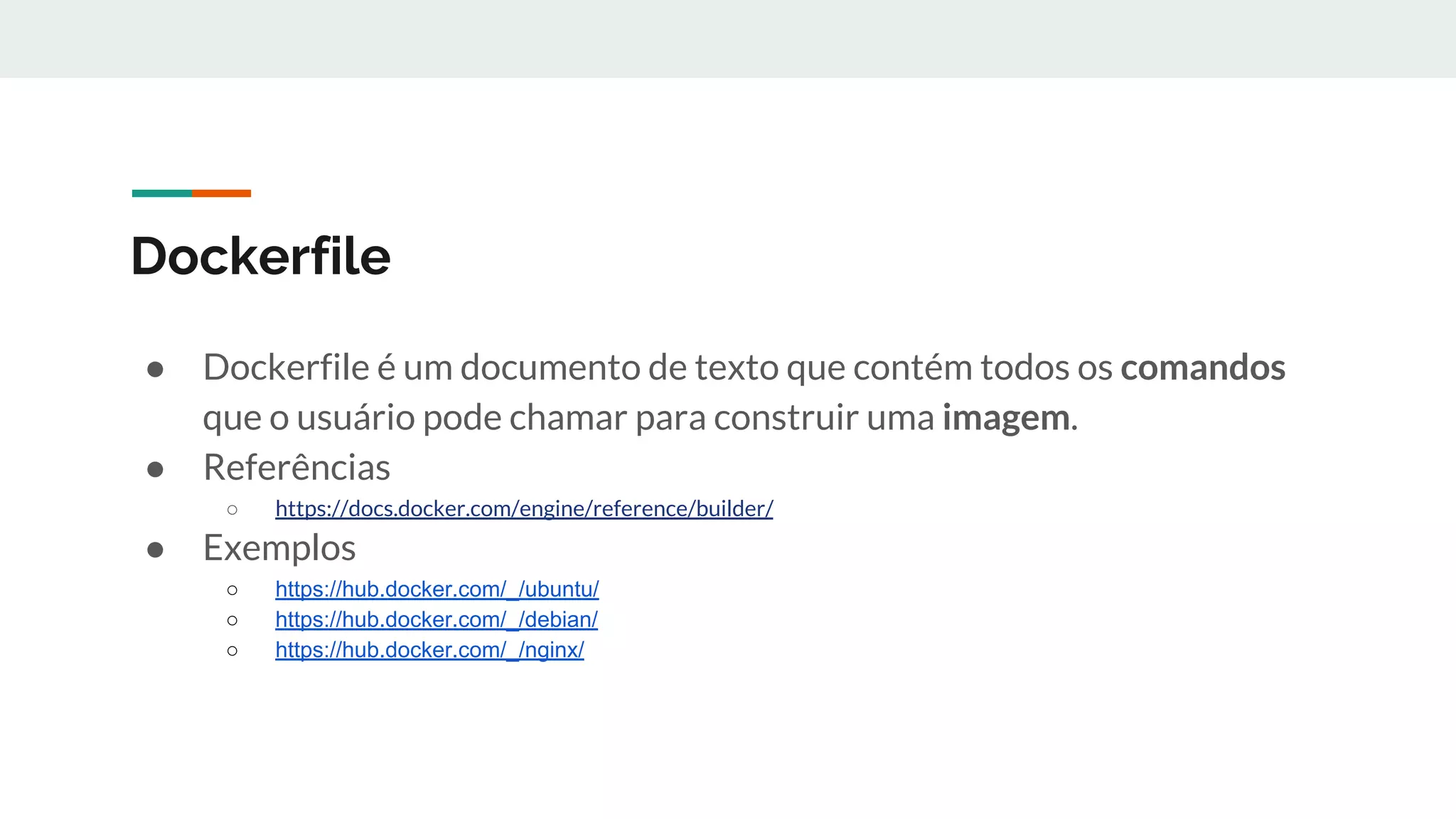This screenshot has width=1456, height=819.
Task: Open the docs.docker.com builder reference link
Action: pyautogui.click(x=524, y=509)
